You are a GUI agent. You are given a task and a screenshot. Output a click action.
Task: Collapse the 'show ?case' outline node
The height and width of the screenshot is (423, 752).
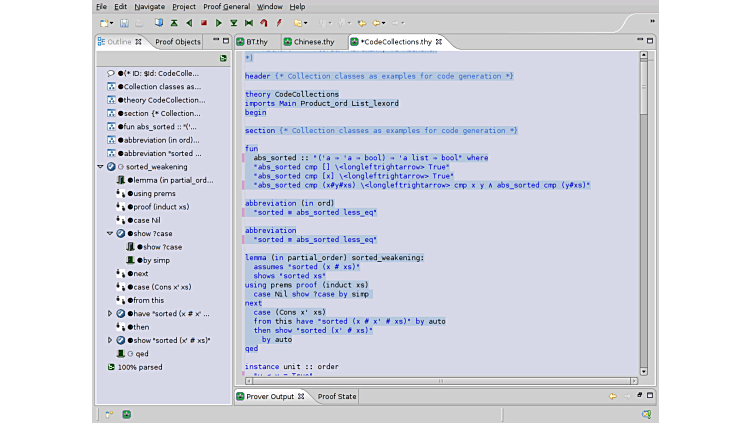[x=111, y=233]
